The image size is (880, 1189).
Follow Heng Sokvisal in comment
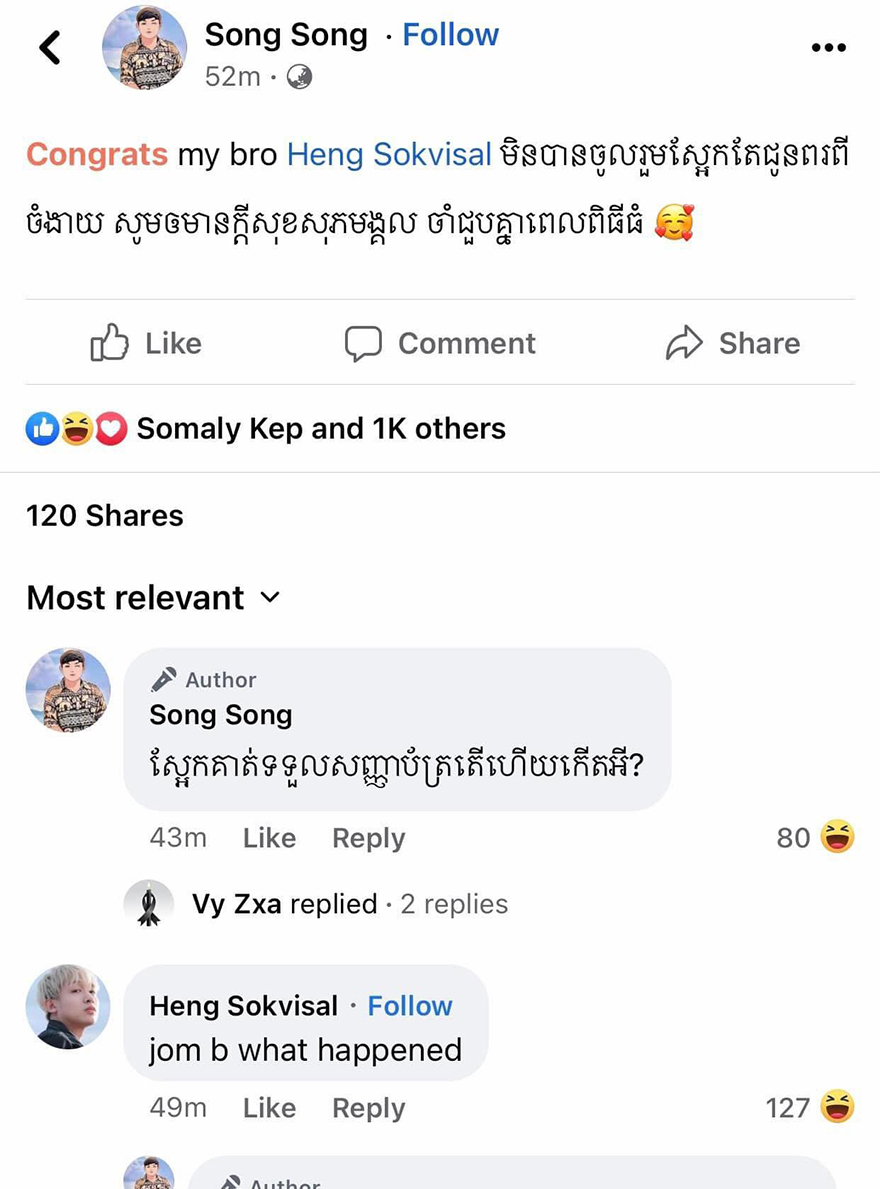tap(410, 1006)
